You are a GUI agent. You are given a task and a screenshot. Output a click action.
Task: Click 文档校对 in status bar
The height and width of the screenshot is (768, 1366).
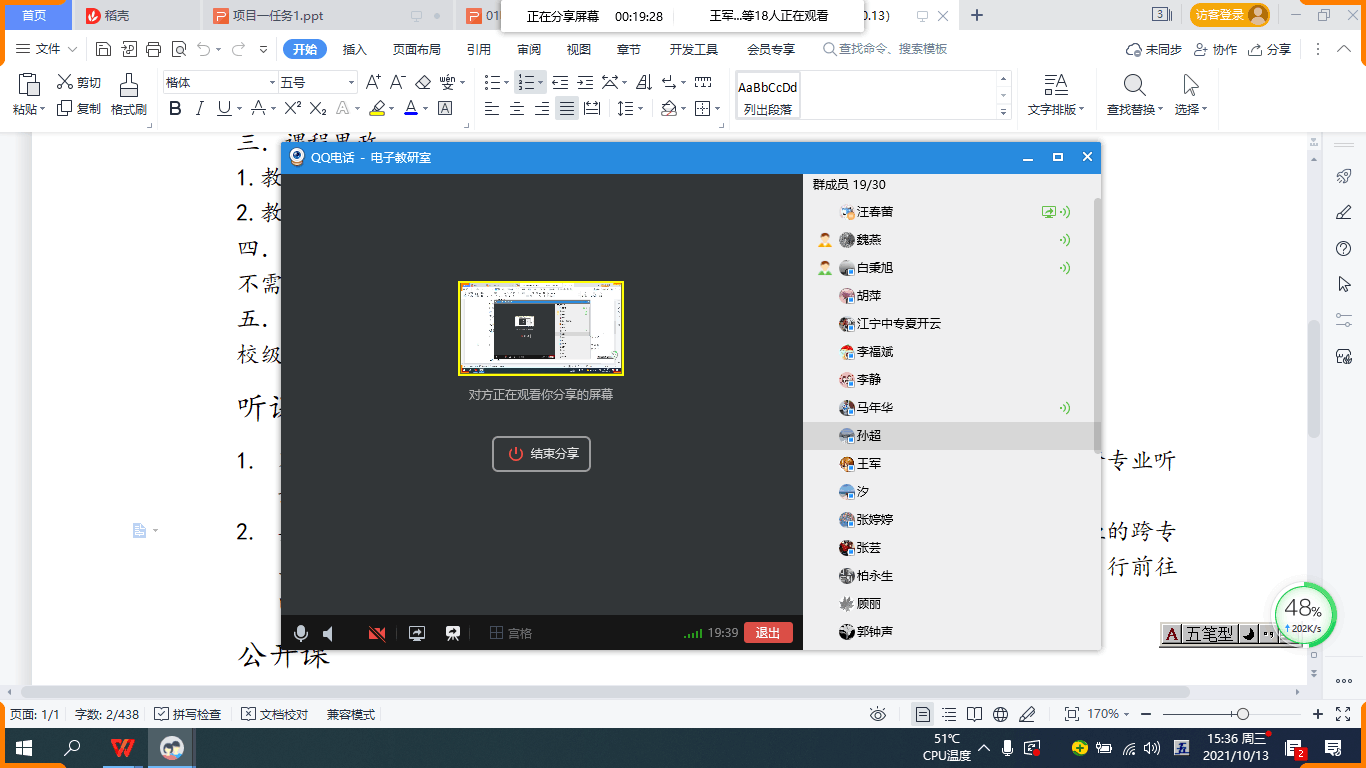pyautogui.click(x=275, y=714)
